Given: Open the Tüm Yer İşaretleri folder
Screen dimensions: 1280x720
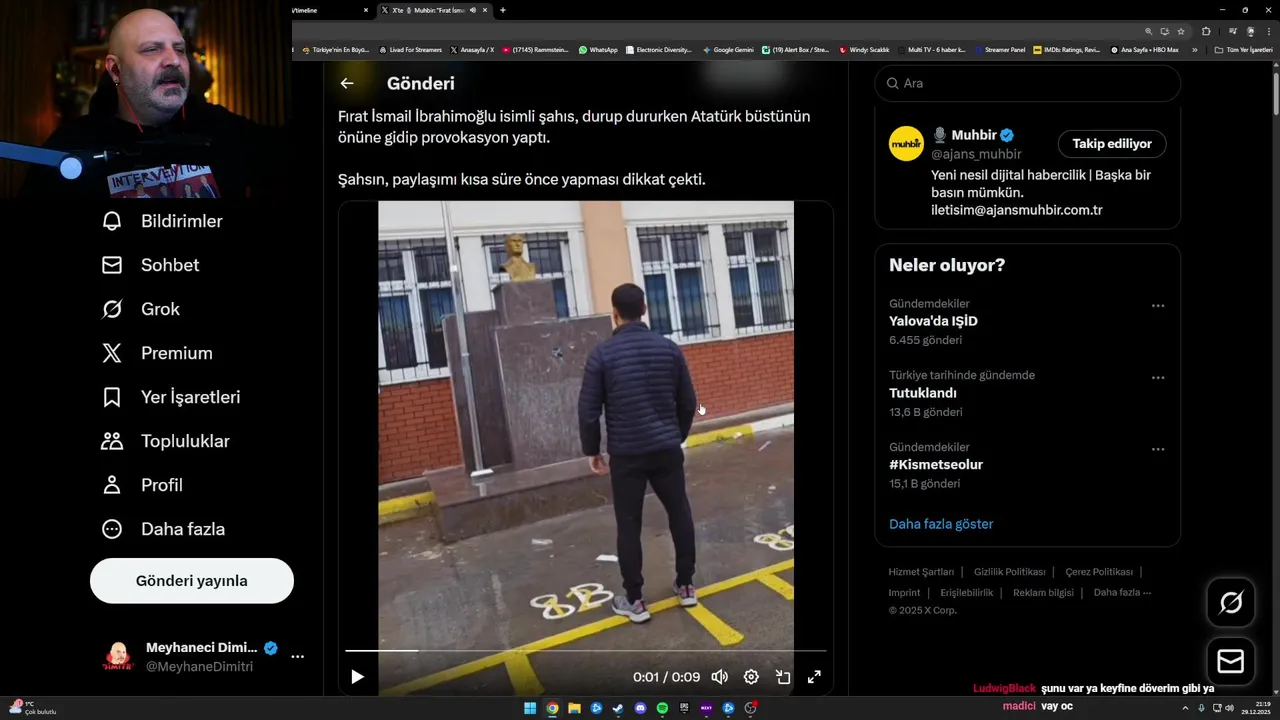Looking at the screenshot, I should pos(1244,49).
